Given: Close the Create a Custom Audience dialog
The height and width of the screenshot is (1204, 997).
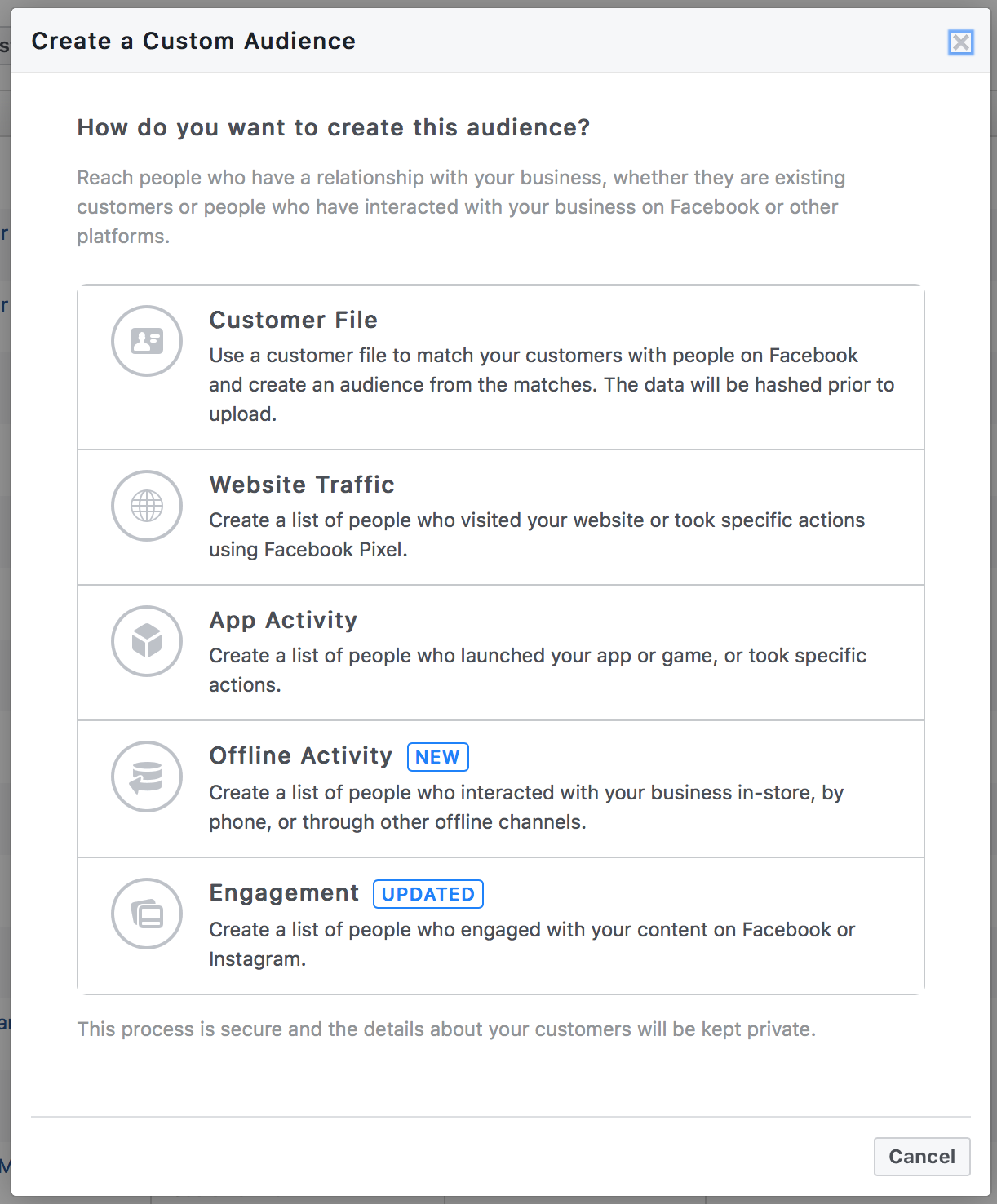Looking at the screenshot, I should (961, 42).
